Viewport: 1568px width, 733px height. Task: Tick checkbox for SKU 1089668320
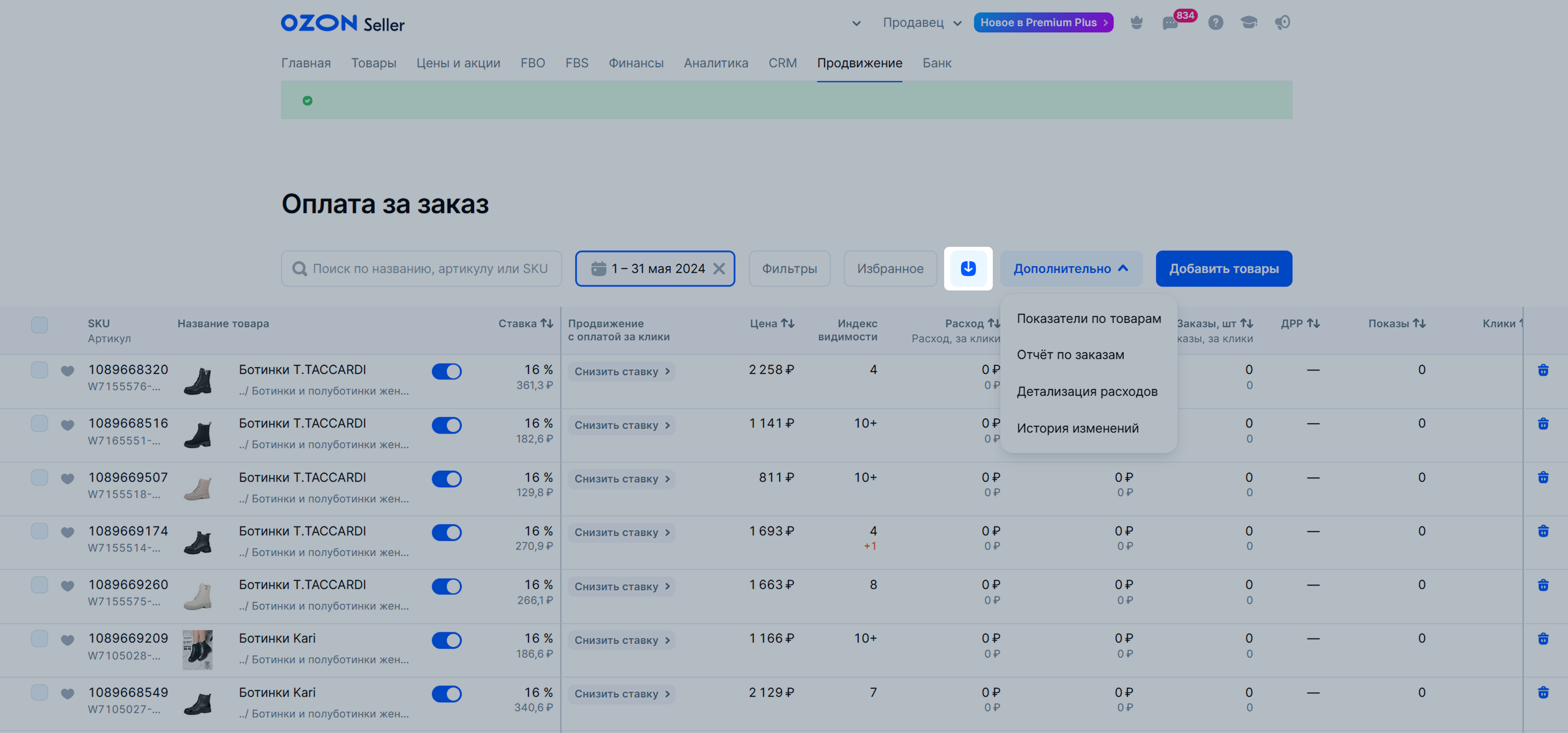click(40, 370)
